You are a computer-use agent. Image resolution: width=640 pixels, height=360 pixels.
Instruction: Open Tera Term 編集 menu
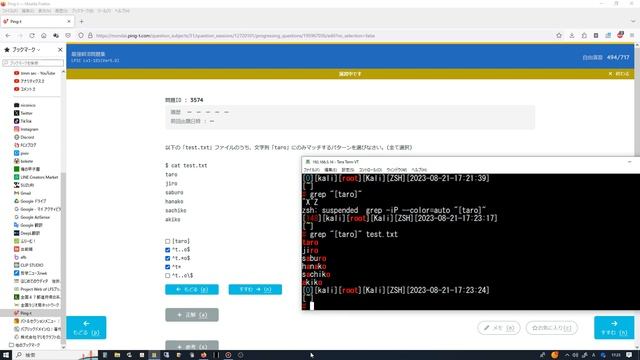tap(331, 170)
